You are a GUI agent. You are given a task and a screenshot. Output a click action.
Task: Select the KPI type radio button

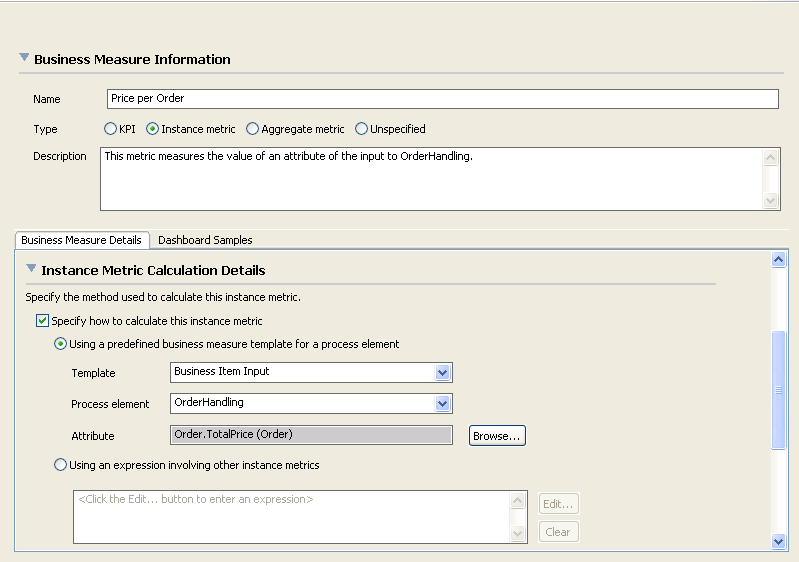click(110, 129)
